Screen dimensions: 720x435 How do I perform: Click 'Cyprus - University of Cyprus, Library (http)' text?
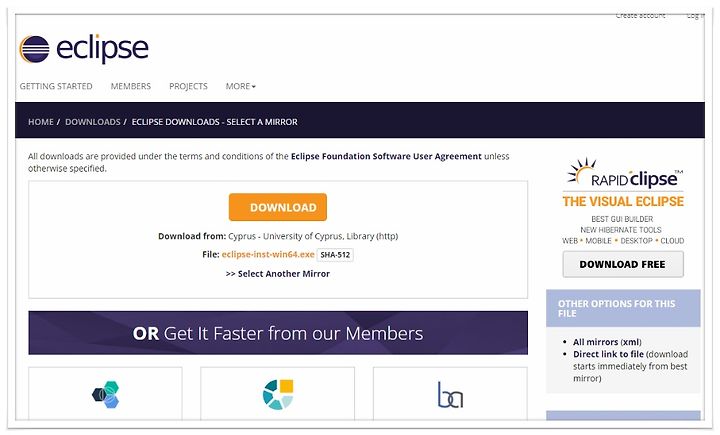313,236
